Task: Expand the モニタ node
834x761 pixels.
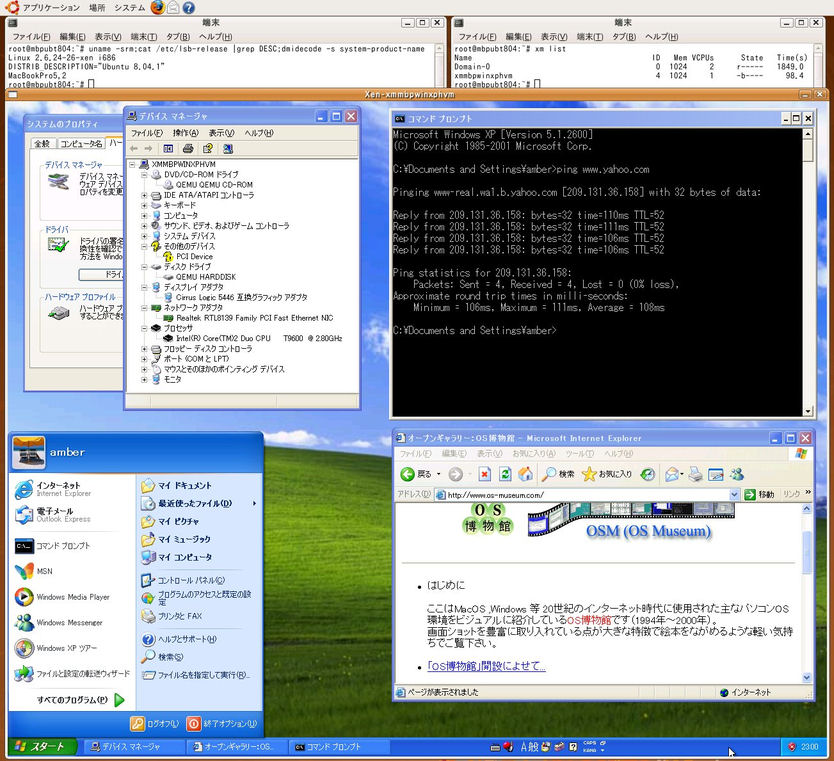Action: point(144,379)
